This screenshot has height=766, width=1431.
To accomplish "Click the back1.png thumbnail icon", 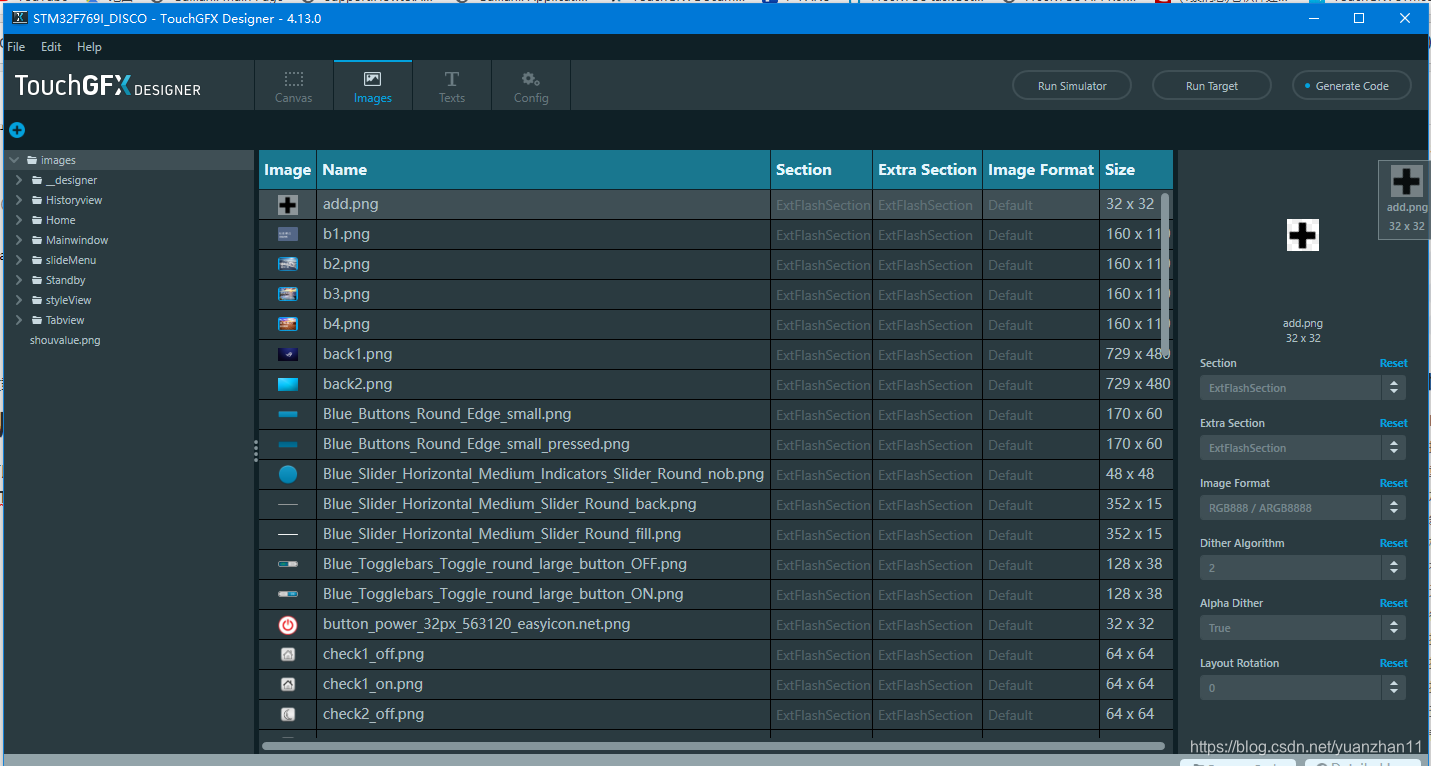I will tap(288, 354).
